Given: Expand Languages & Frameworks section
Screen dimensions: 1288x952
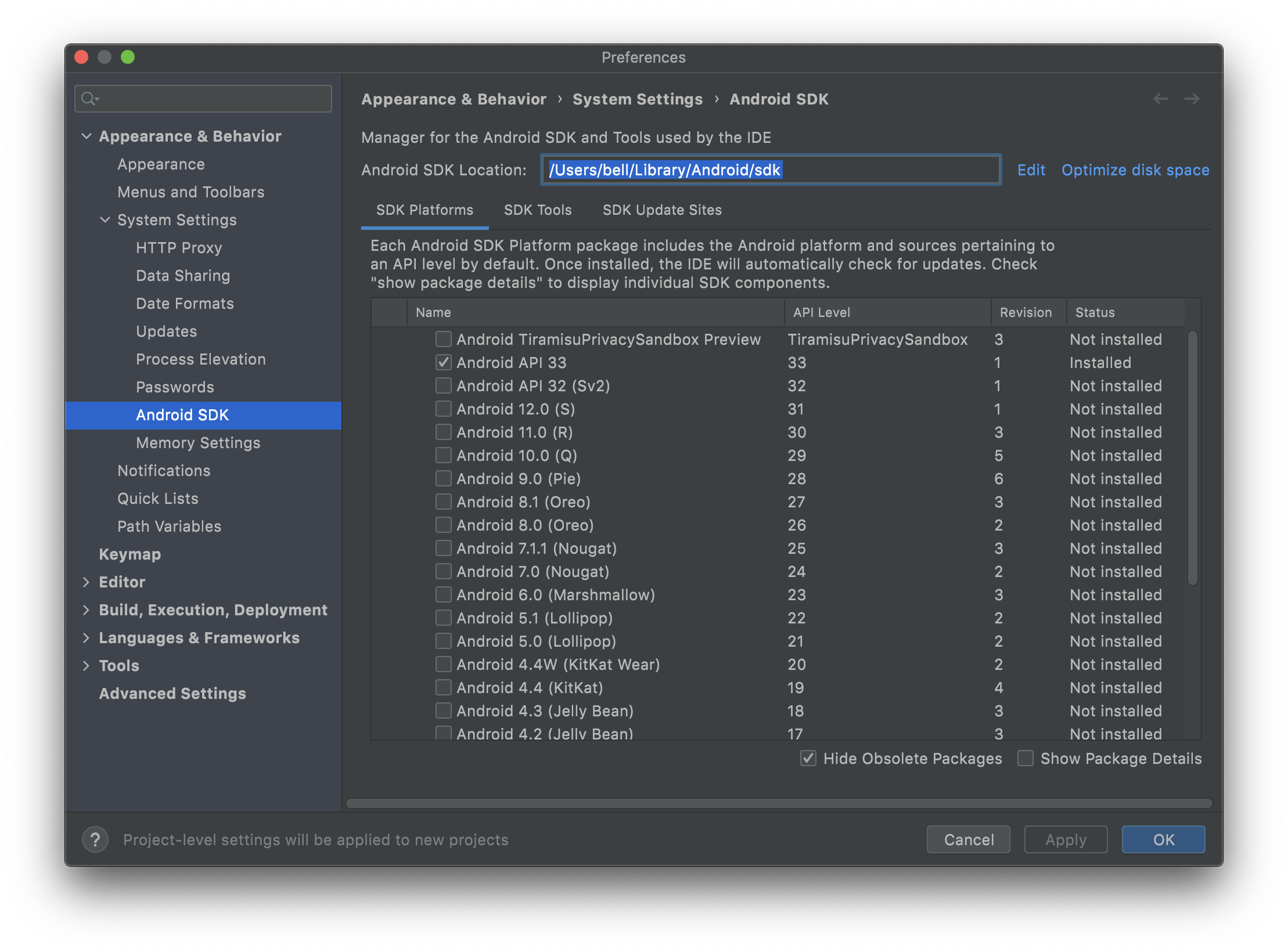Looking at the screenshot, I should 87,638.
